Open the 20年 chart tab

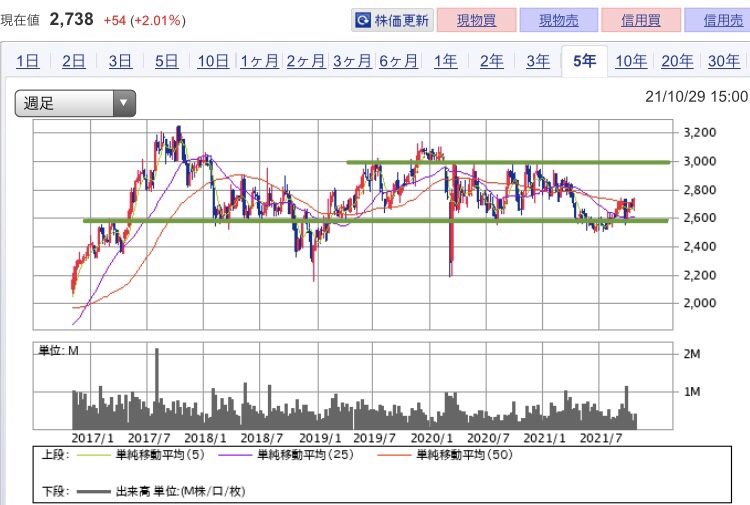click(x=677, y=61)
